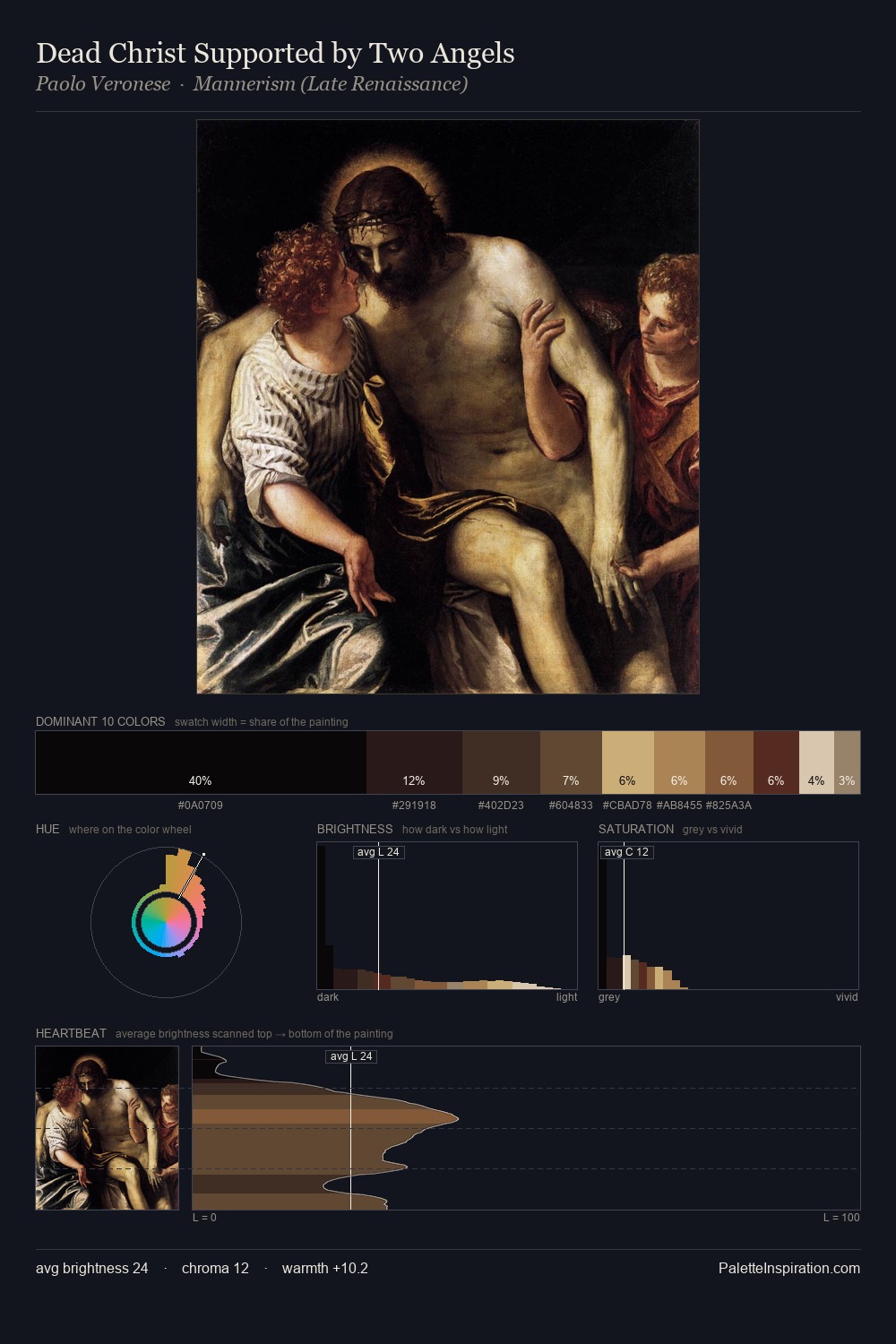
Task: Click the DOMINANT 10 COLORS heading
Action: [100, 721]
